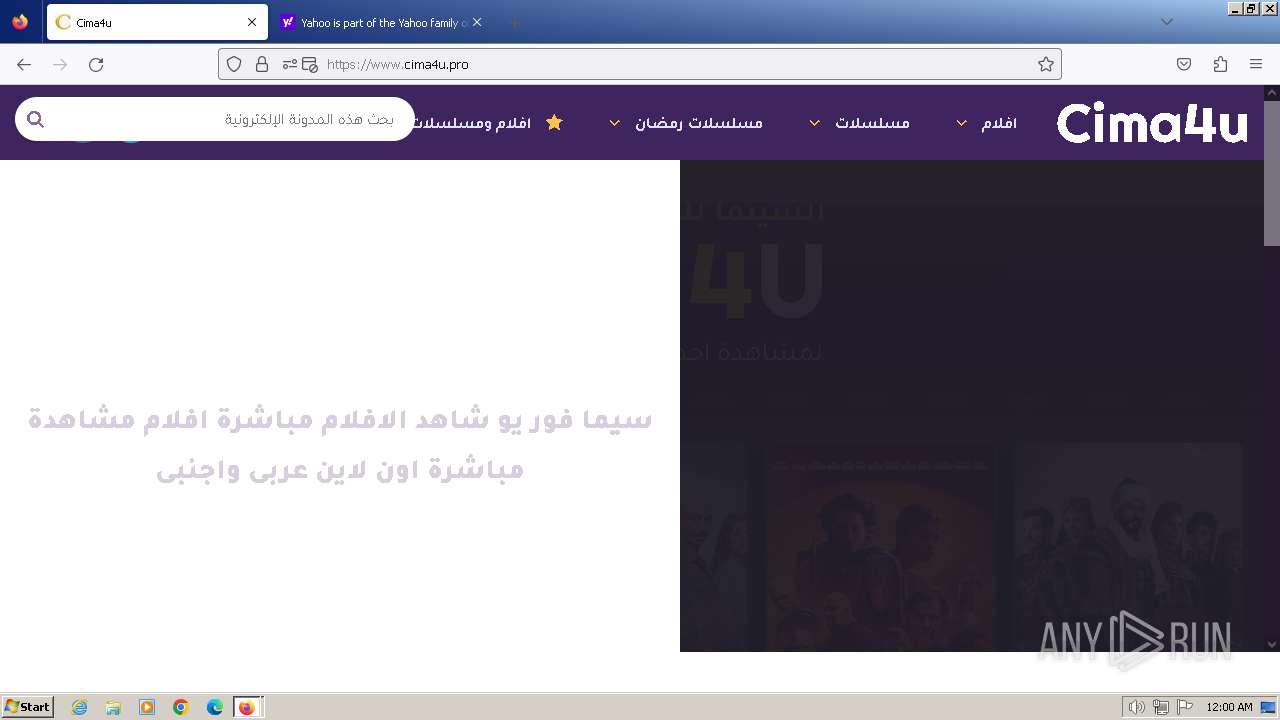Launch Windows Media Player from the taskbar
1280x720 pixels.
147,707
